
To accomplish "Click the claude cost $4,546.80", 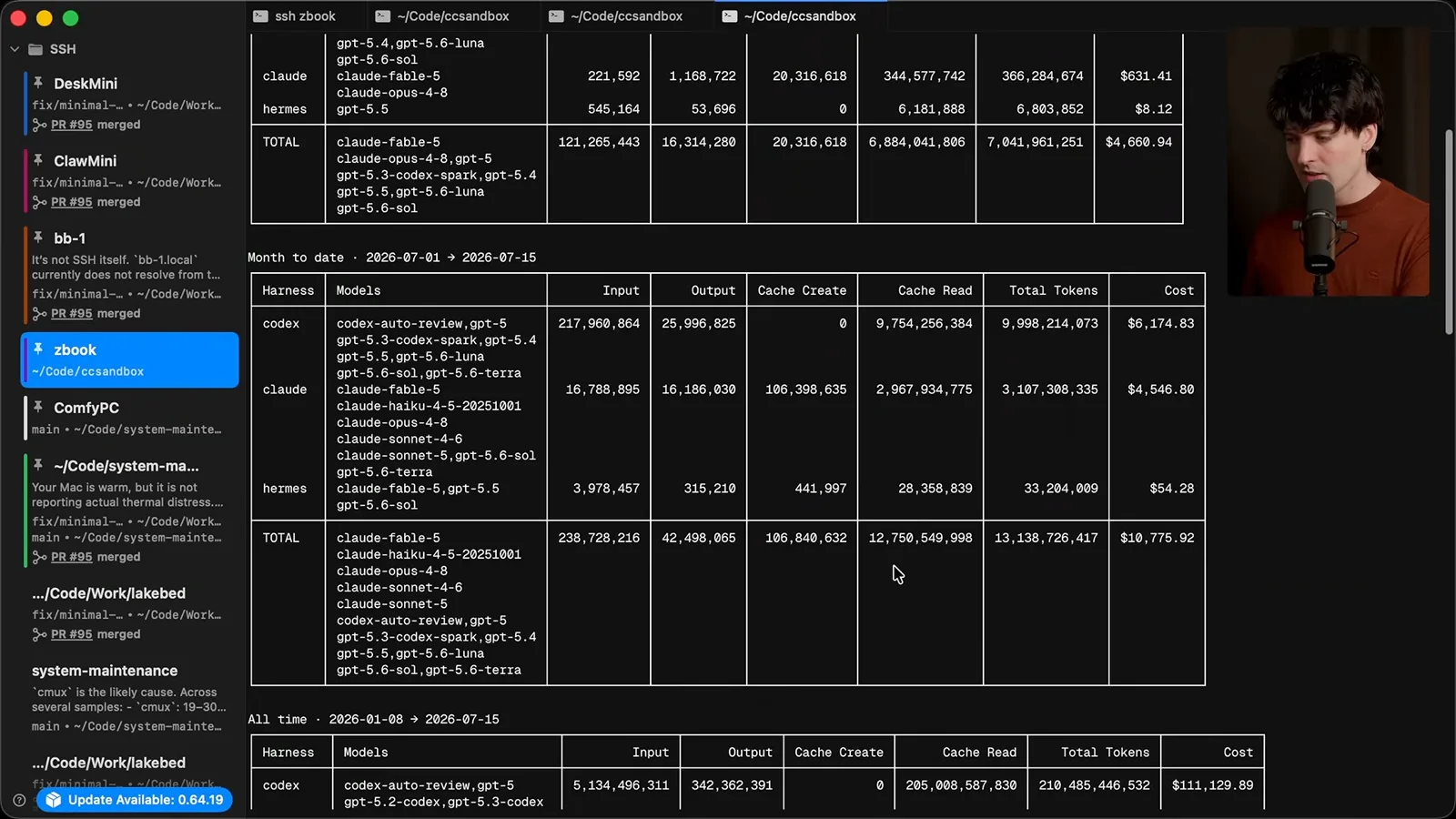I will tap(1160, 389).
